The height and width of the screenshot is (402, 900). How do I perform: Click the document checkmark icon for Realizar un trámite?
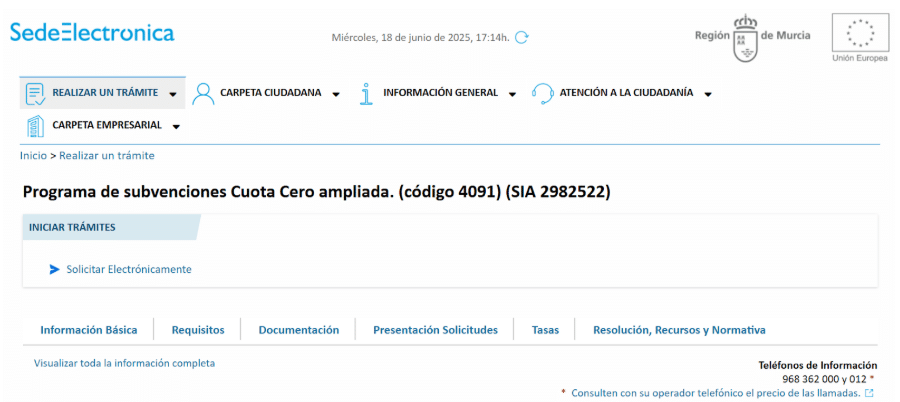(36, 94)
